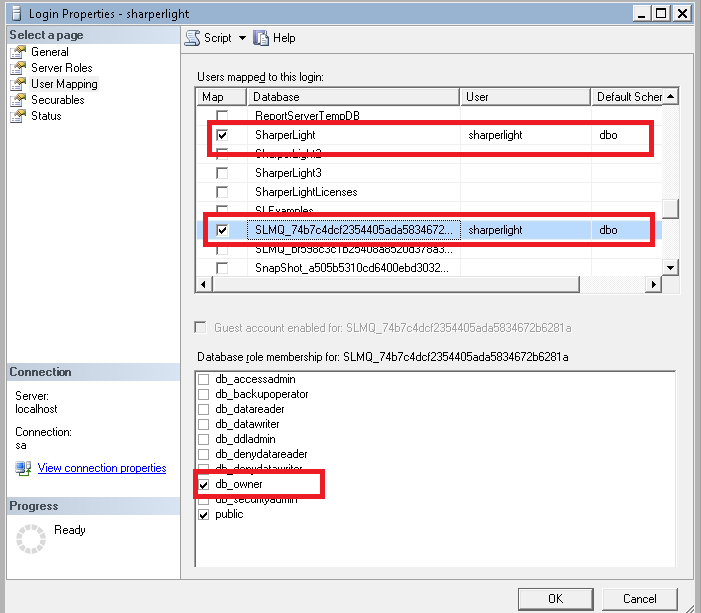Click the Script toolbar icon

(193, 38)
